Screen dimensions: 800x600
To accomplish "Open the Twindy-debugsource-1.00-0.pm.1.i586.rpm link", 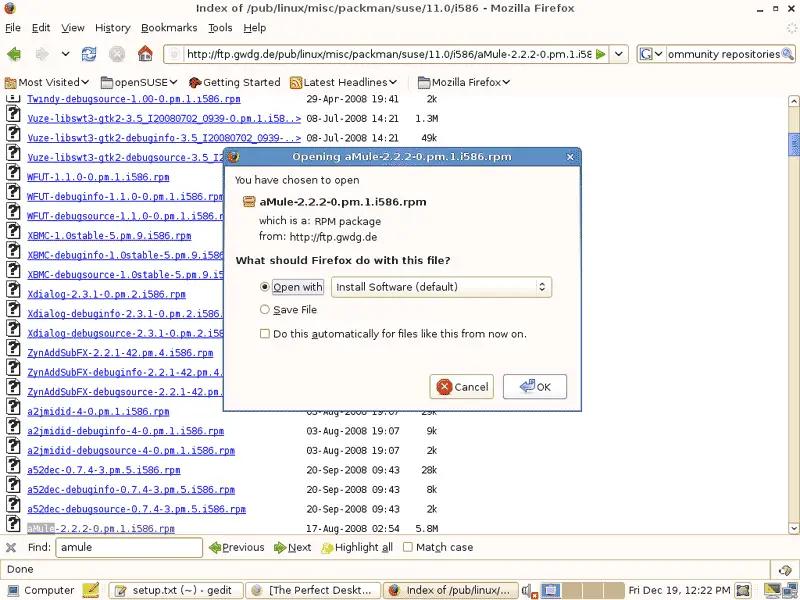I will point(134,99).
